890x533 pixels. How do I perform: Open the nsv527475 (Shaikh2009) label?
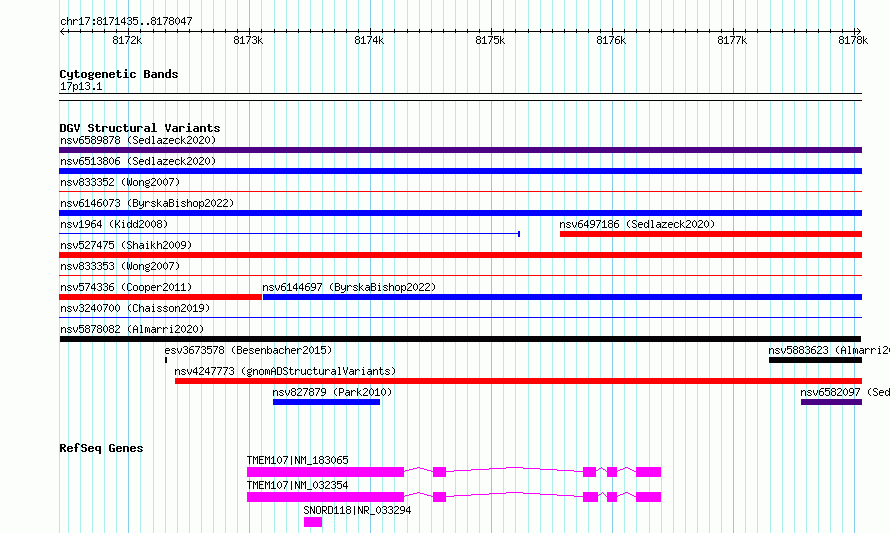(126, 245)
